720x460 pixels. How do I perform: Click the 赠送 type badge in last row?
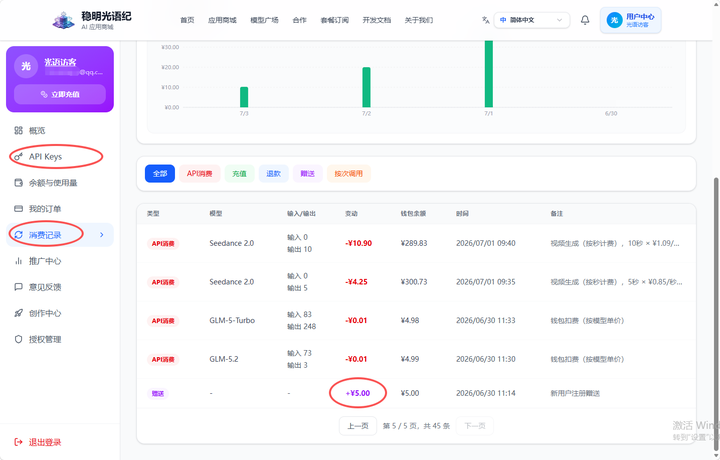pyautogui.click(x=158, y=393)
